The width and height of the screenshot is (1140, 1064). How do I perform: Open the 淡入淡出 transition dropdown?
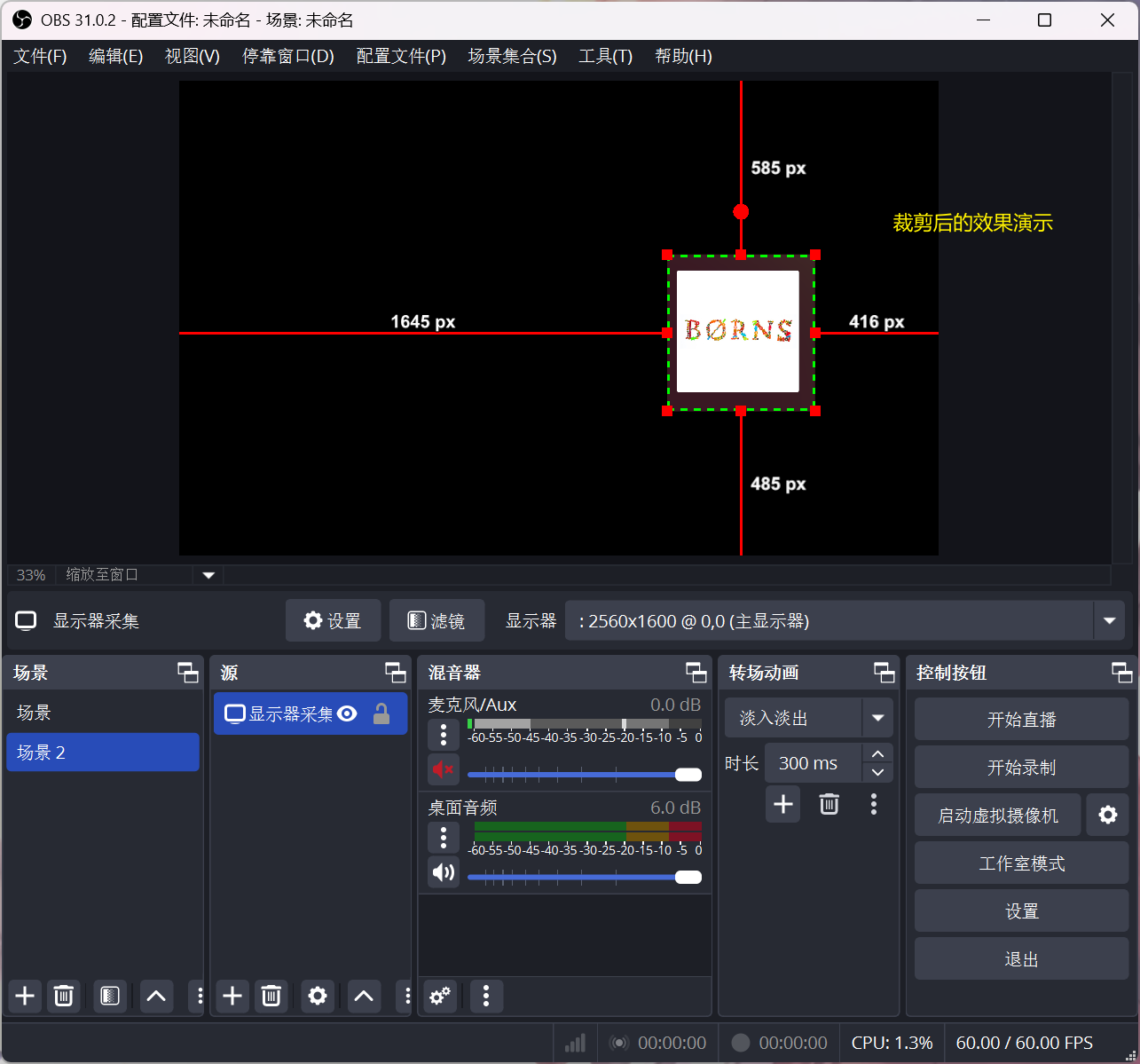point(877,717)
